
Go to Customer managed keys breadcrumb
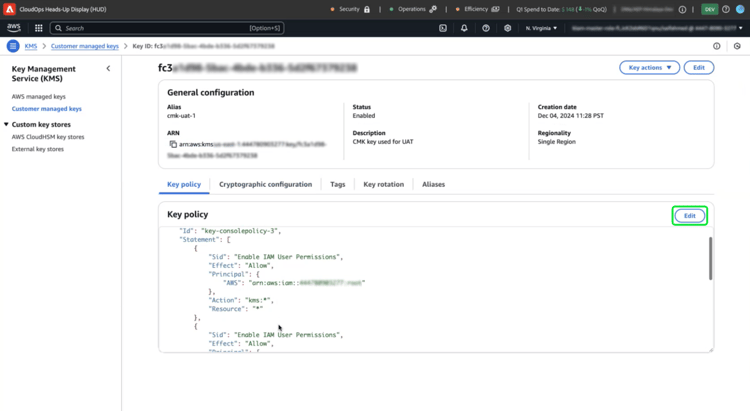pyautogui.click(x=84, y=46)
